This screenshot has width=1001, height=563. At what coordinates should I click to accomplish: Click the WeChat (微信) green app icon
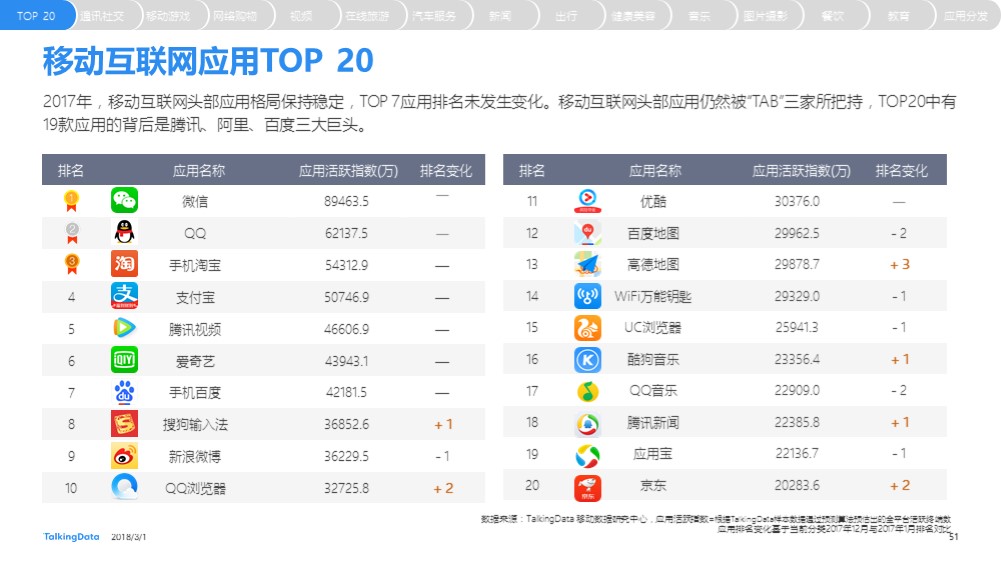124,200
